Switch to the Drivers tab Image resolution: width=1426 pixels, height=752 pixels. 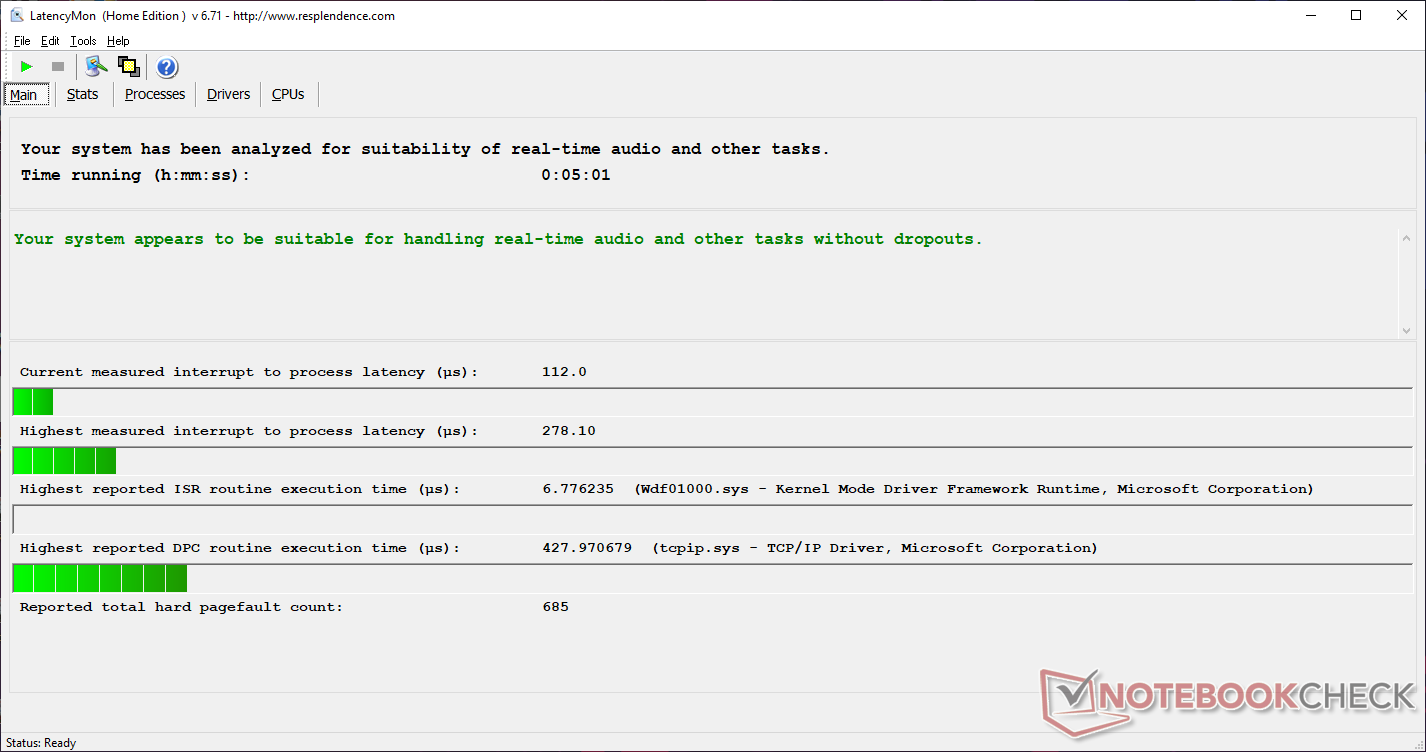point(228,94)
